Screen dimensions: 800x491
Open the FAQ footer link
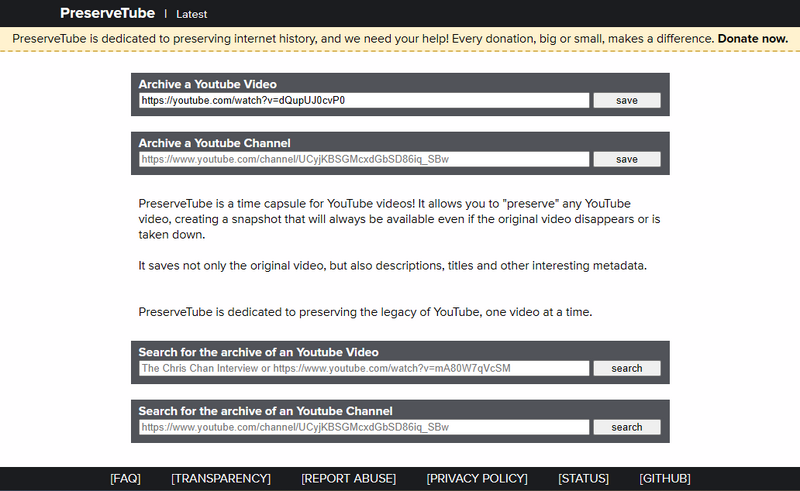click(x=125, y=479)
